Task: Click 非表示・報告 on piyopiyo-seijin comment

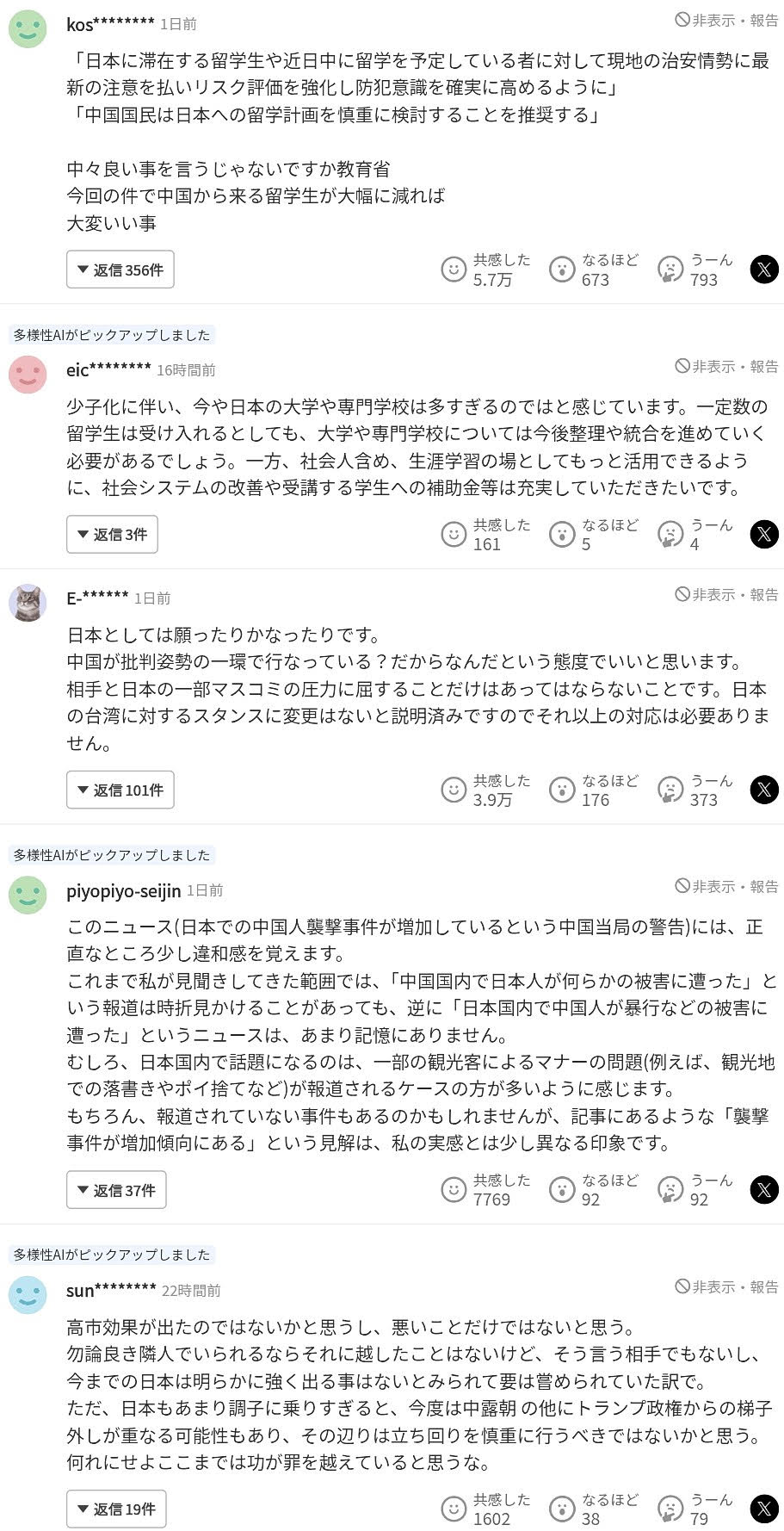Action: (x=726, y=886)
